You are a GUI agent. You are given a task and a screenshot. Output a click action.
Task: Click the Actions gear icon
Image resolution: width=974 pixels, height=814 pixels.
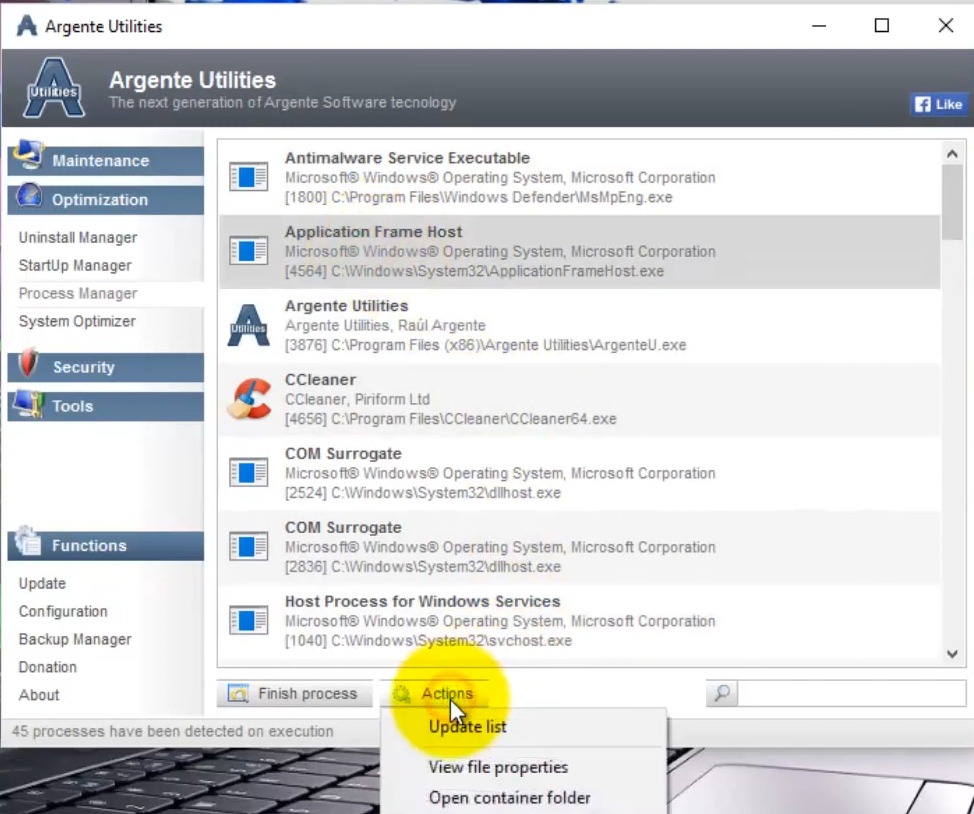point(402,693)
